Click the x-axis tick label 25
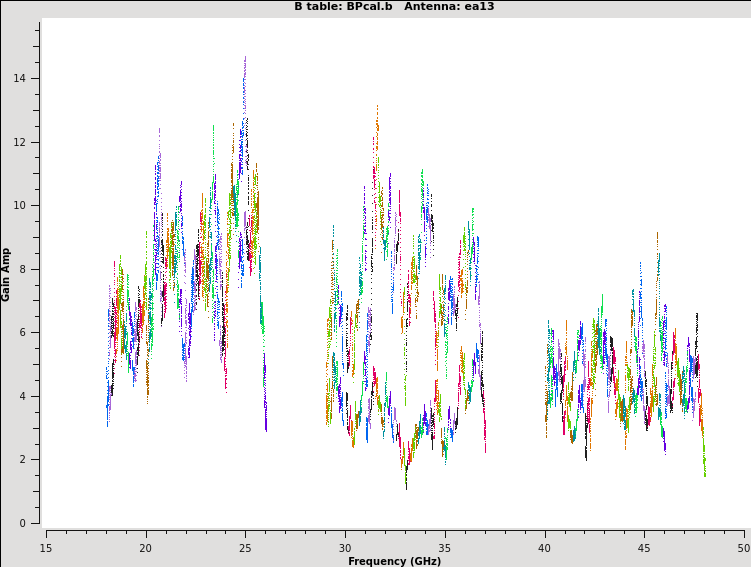 [245, 548]
